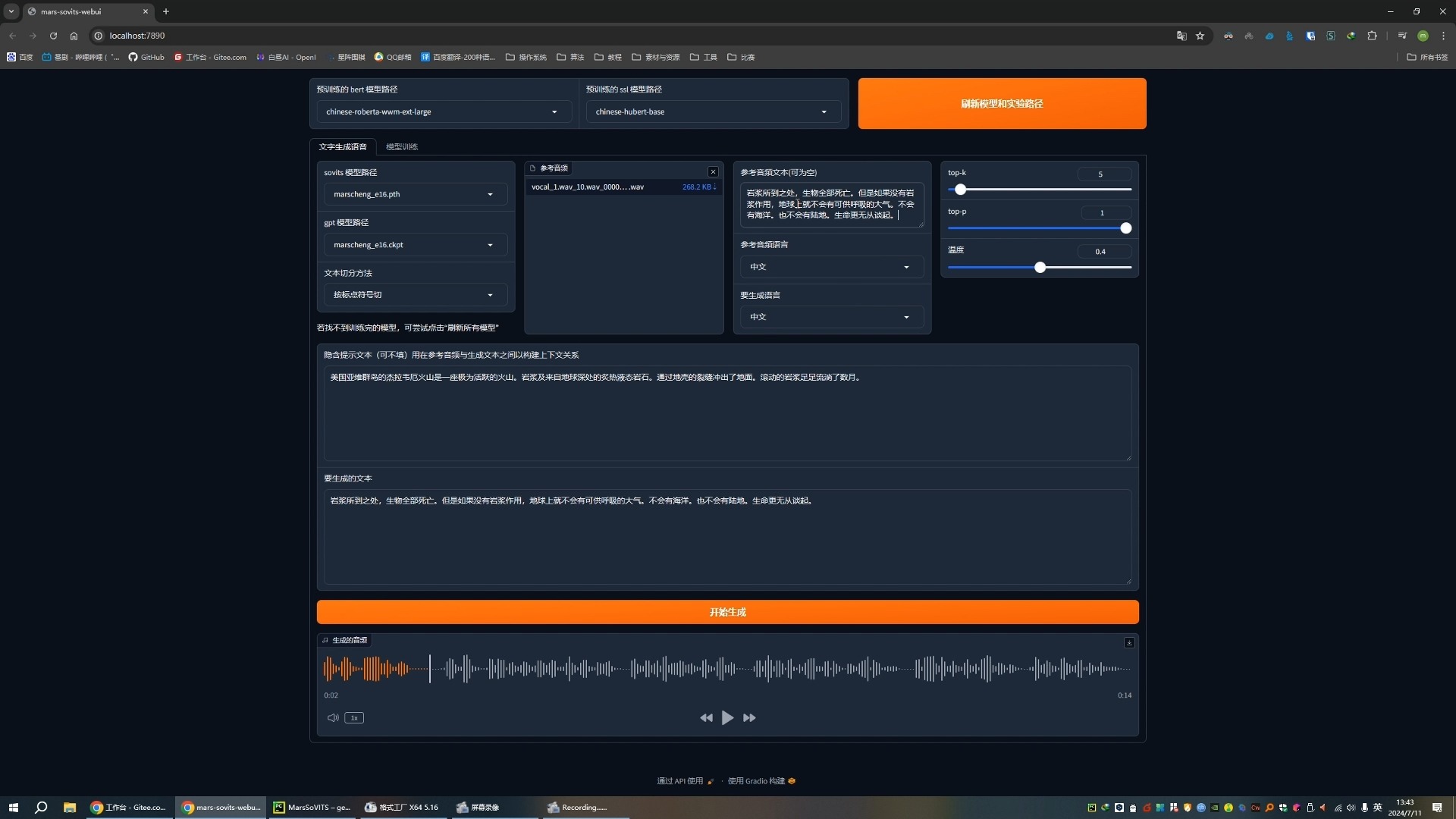Click the download icon in generated audio panel
1456x819 pixels.
[x=1129, y=642]
